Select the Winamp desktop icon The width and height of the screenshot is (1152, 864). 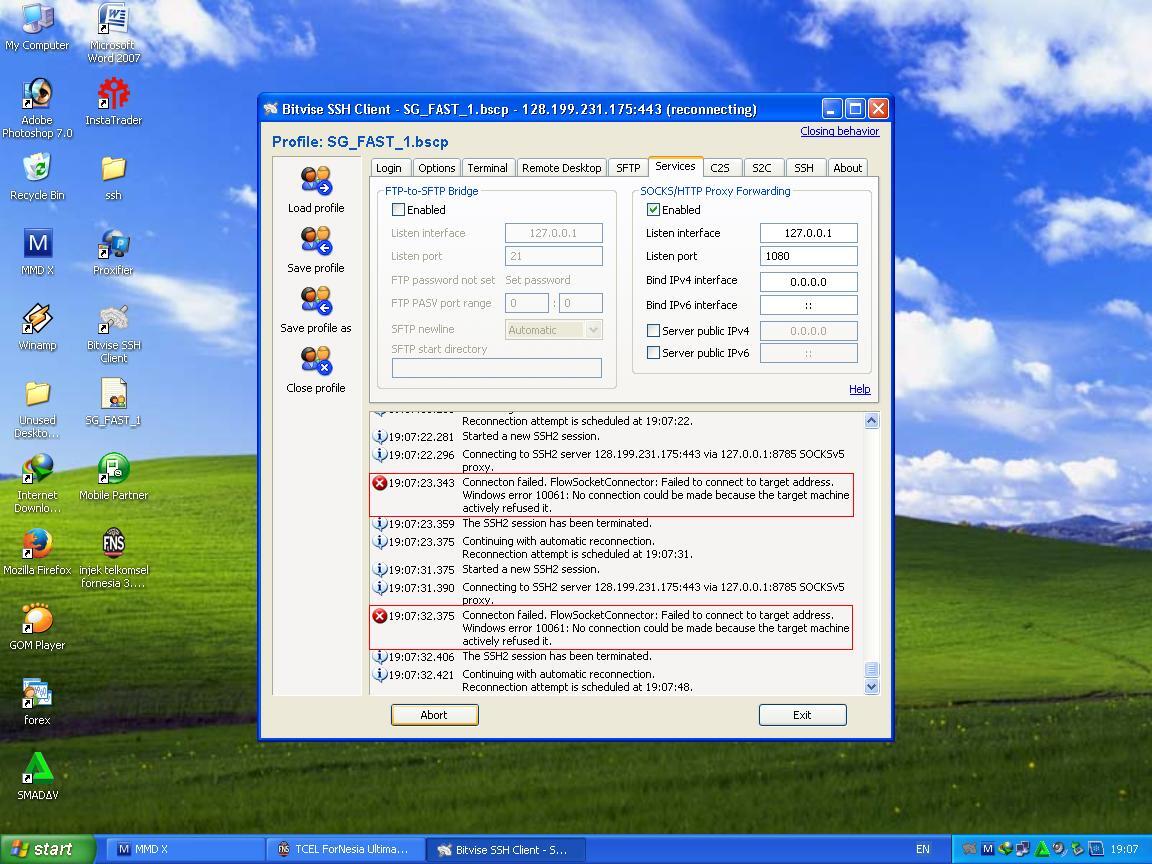37,326
